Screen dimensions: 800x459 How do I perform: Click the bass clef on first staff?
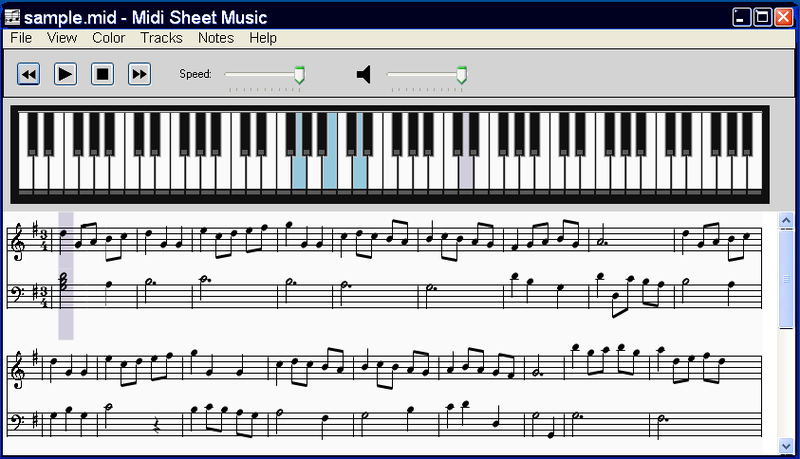18,294
